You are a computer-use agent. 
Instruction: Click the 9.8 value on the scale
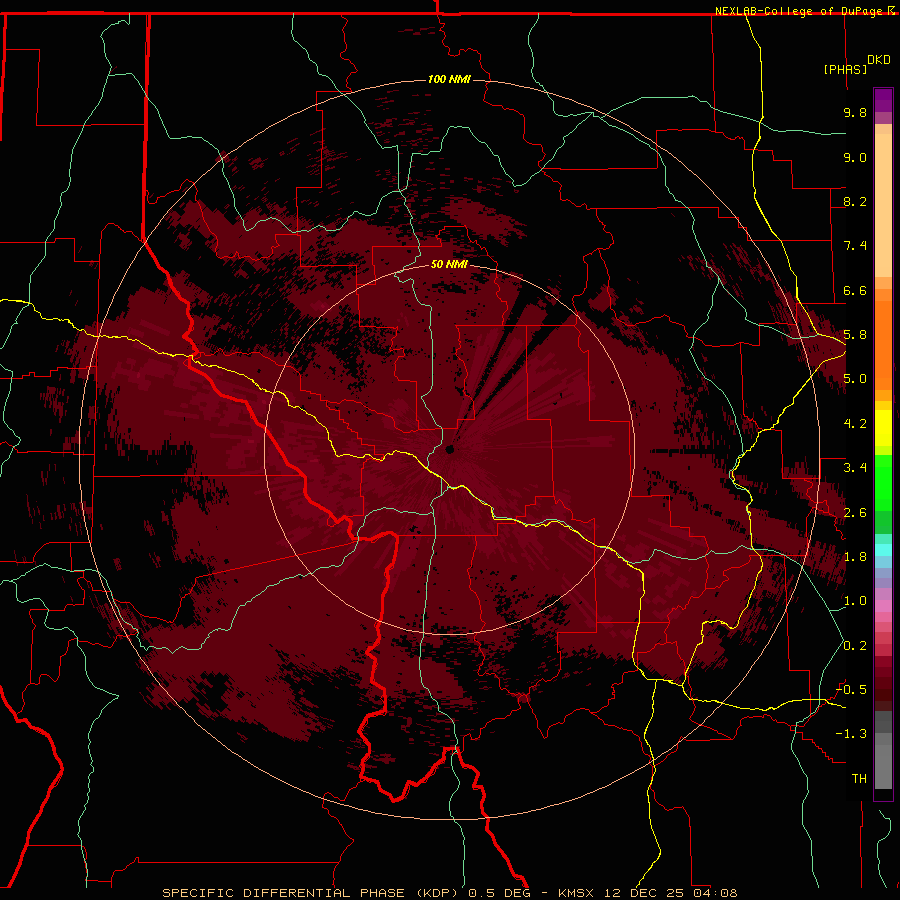[x=855, y=112]
